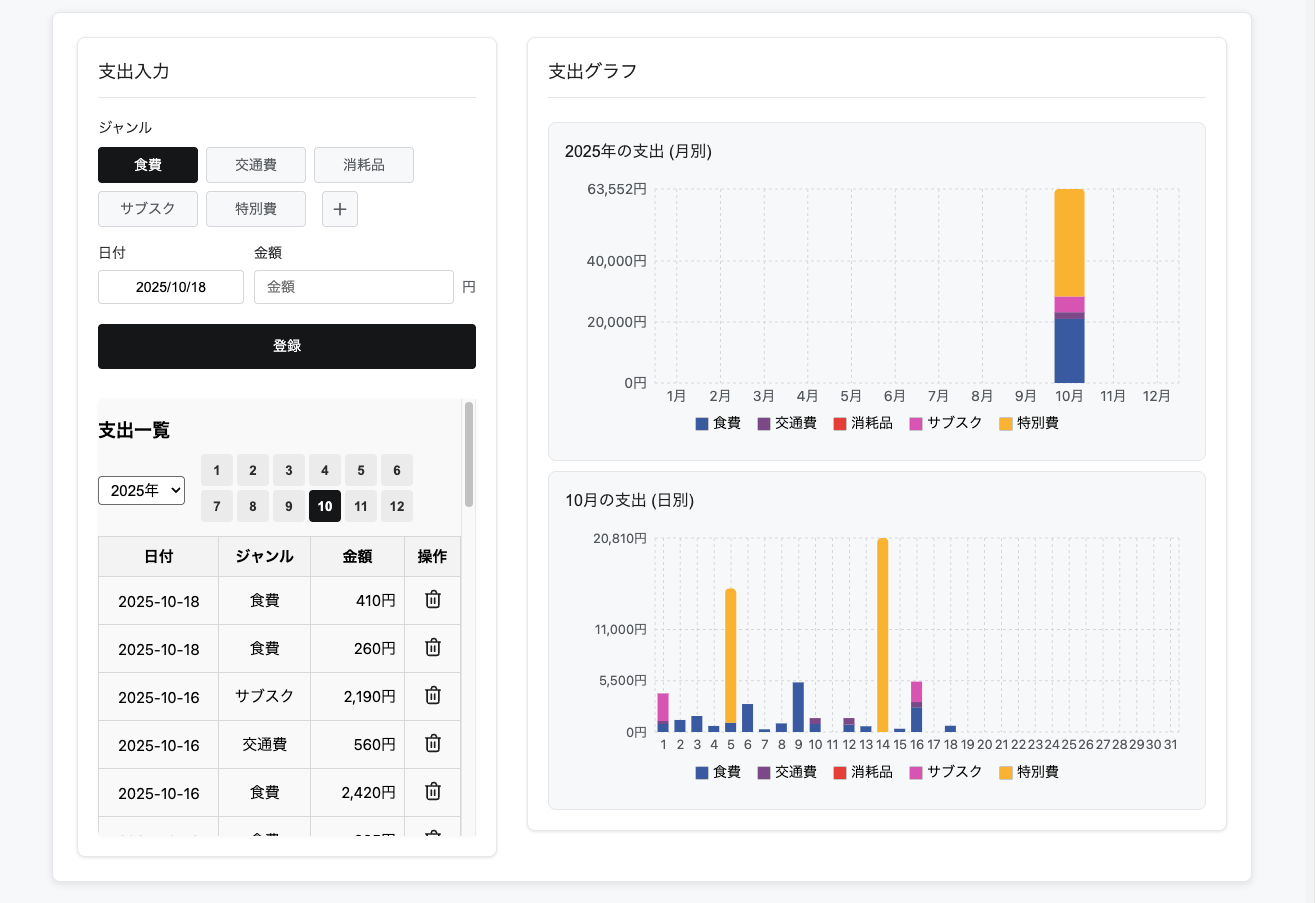Add a new genre with plus button

(340, 209)
